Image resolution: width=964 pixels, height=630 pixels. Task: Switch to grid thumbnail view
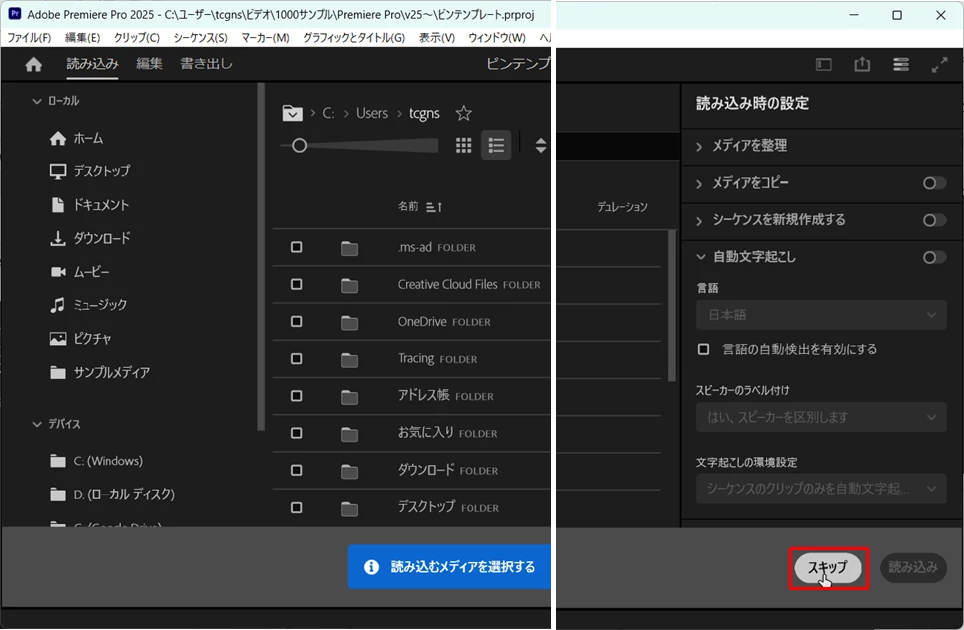[x=464, y=146]
